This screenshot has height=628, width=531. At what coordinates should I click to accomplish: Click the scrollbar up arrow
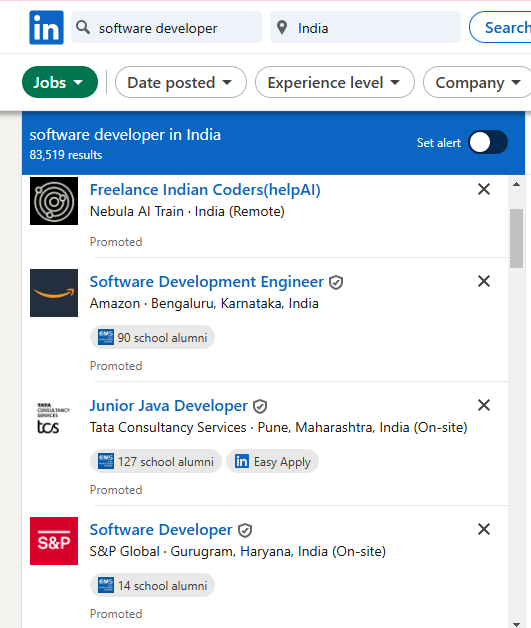[x=516, y=185]
